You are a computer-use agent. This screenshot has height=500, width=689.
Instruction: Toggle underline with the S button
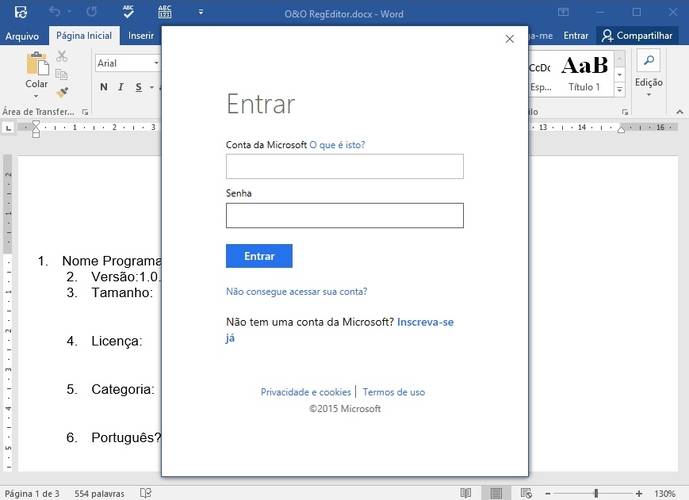click(139, 87)
